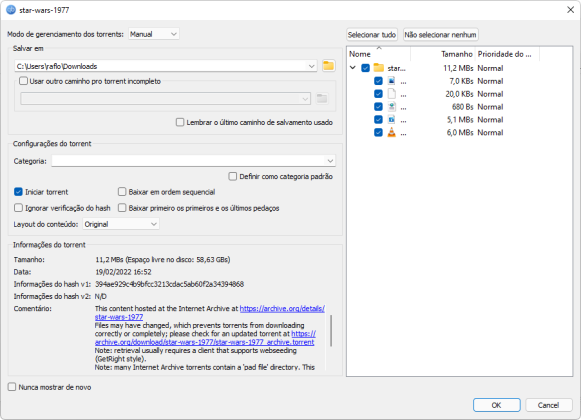The height and width of the screenshot is (420, 581).
Task: Sort files by Nome column header
Action: (x=359, y=54)
